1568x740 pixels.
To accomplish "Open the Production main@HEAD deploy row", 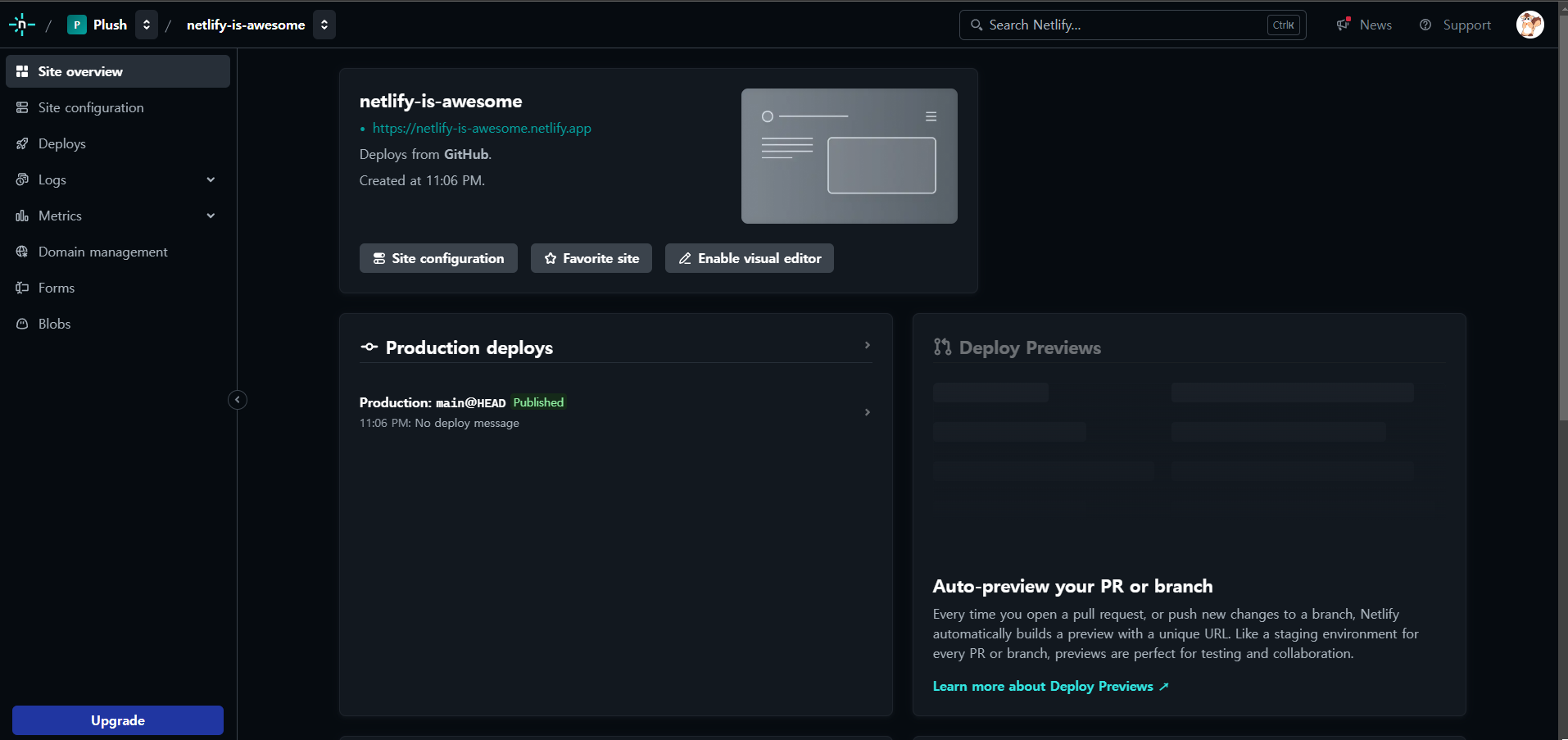I will coord(616,412).
